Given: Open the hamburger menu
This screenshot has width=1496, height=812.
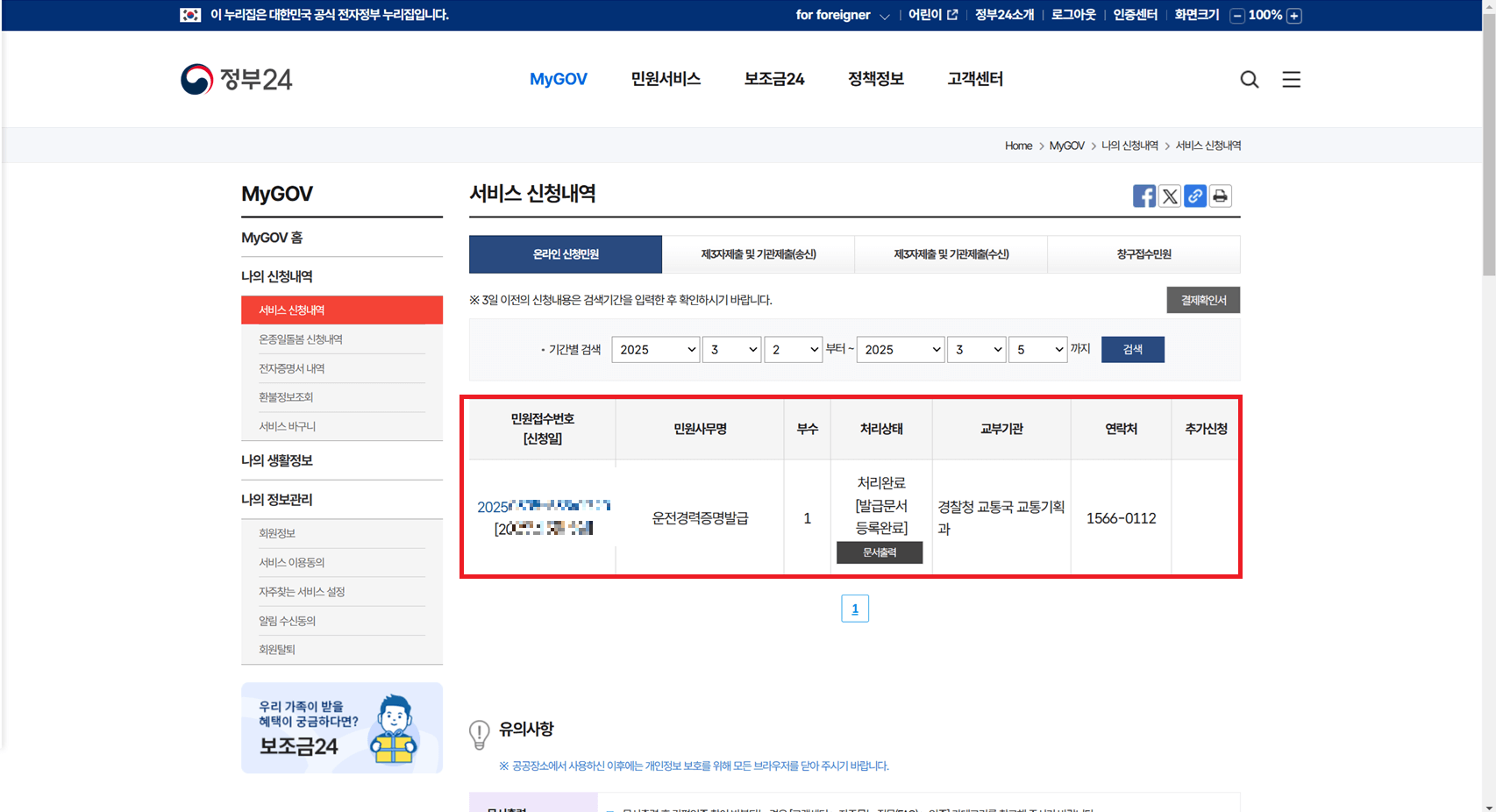Looking at the screenshot, I should click(1291, 79).
